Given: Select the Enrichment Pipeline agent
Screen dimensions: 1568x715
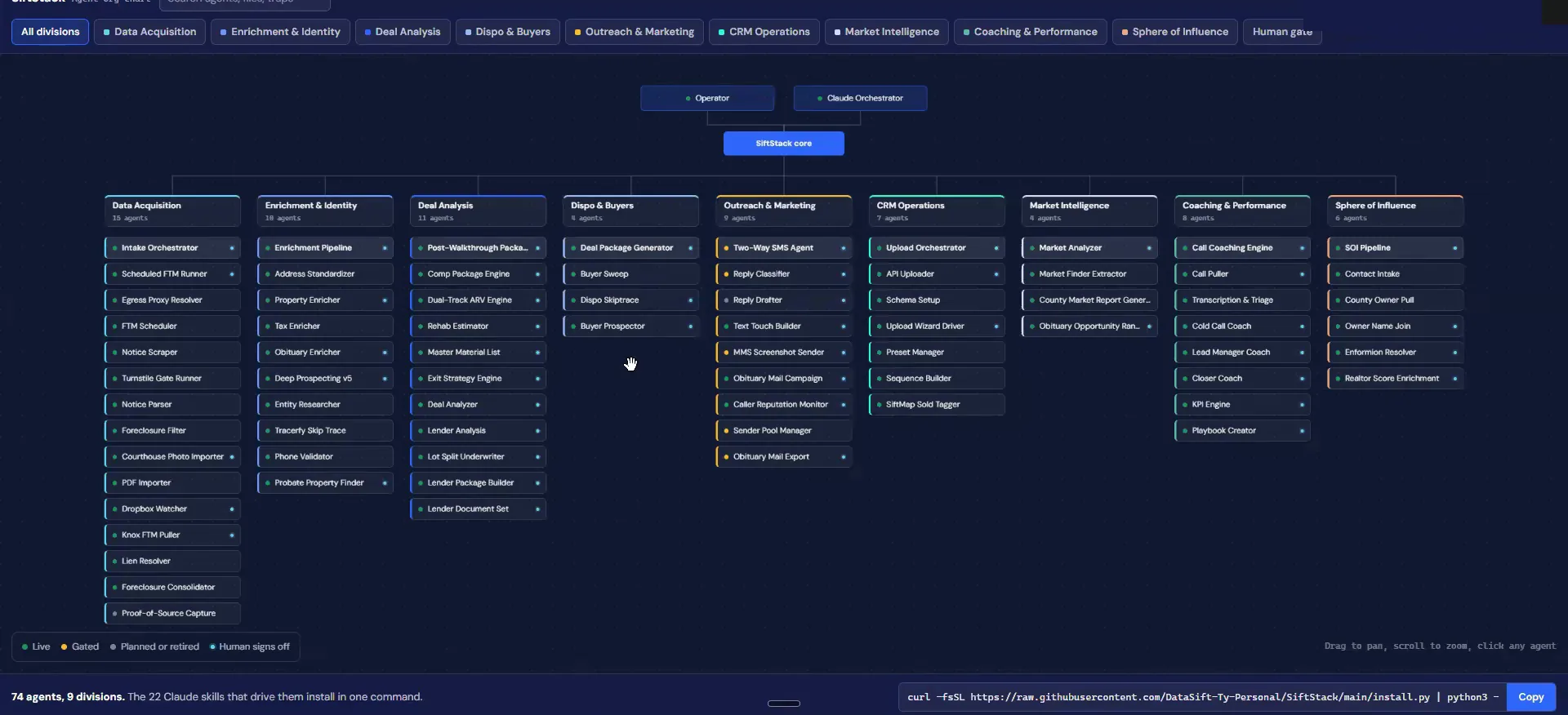Looking at the screenshot, I should [325, 248].
